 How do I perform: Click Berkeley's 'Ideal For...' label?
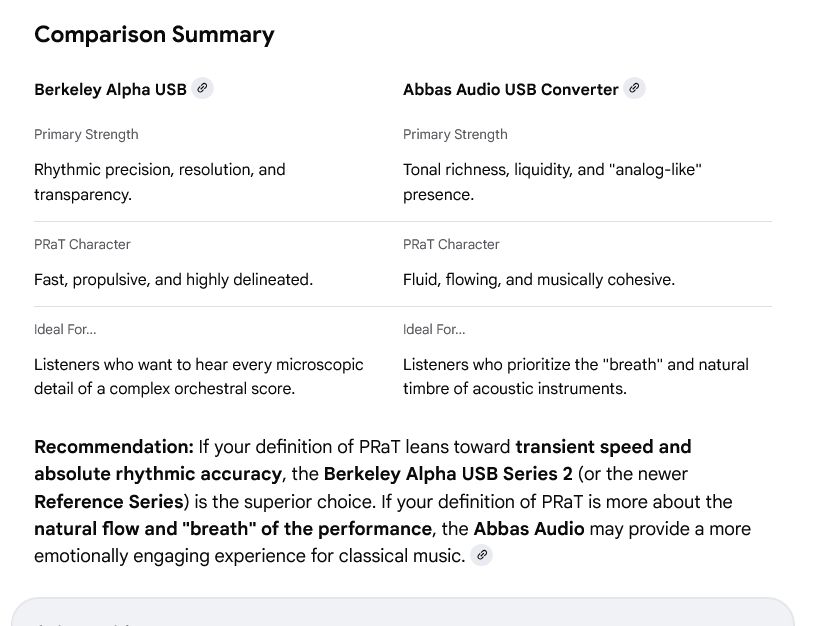pos(65,329)
